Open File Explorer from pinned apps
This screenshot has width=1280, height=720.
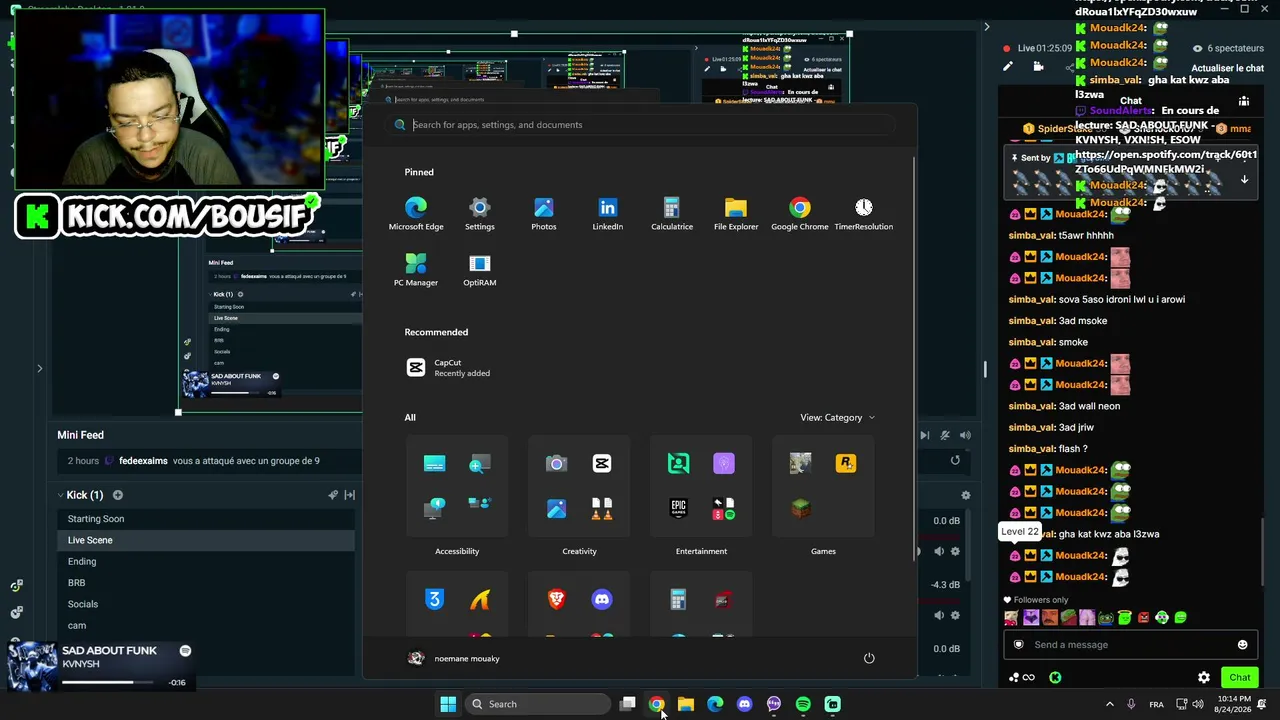(x=736, y=214)
